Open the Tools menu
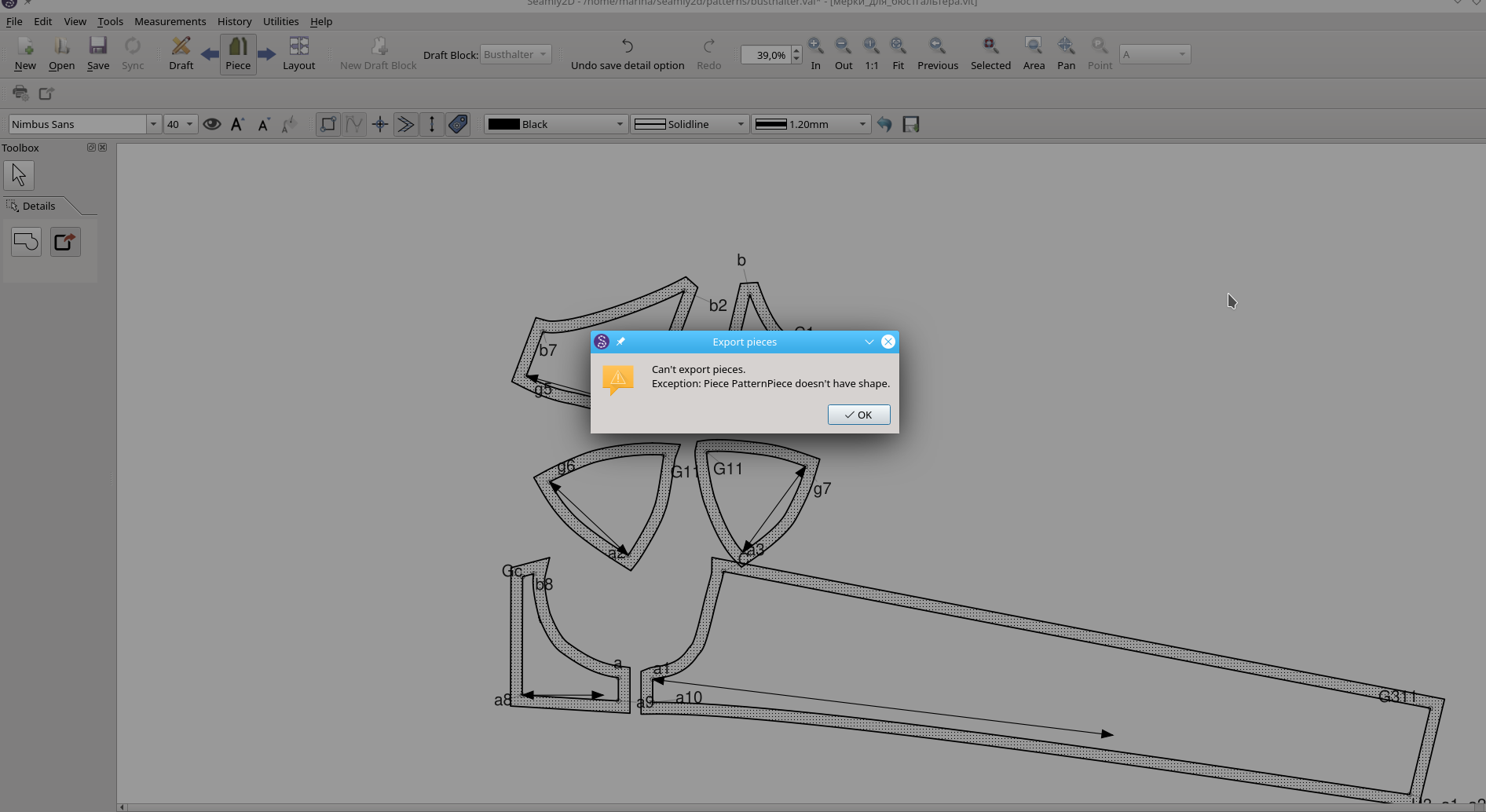This screenshot has width=1486, height=812. (110, 21)
